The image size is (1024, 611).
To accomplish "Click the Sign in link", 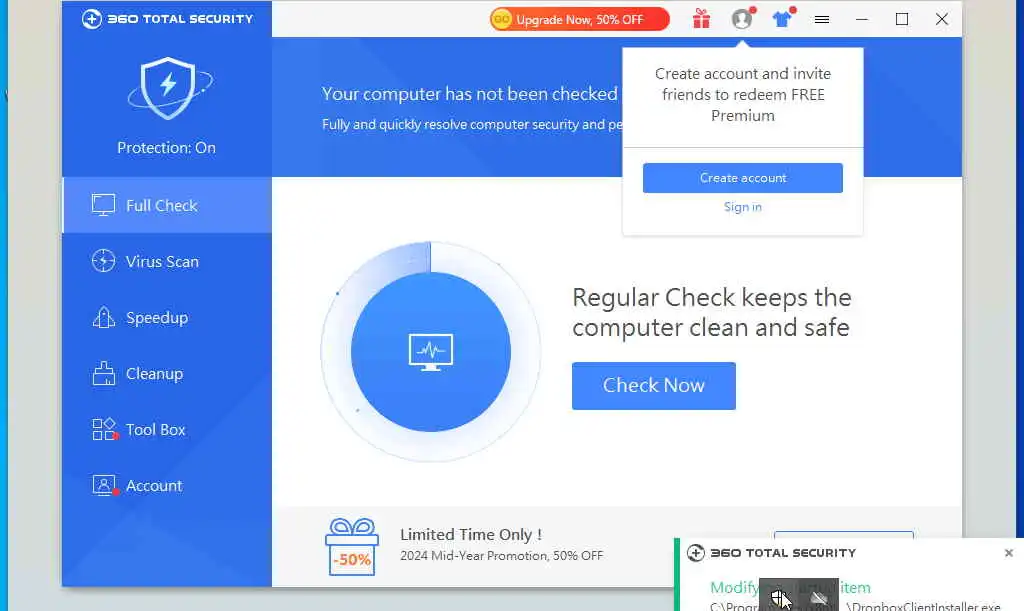I will tap(743, 207).
